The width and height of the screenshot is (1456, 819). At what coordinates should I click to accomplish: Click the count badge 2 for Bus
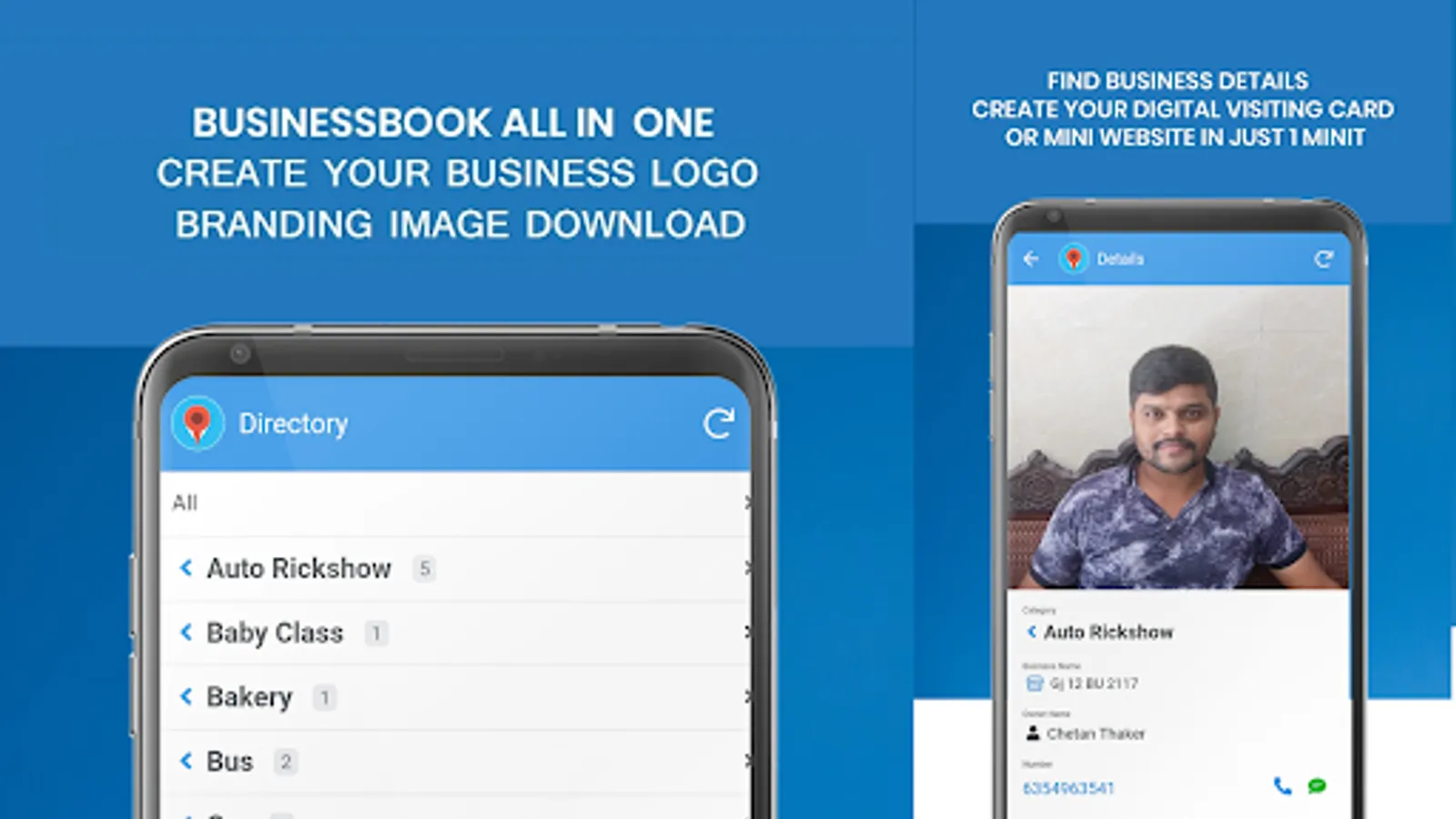tap(286, 762)
